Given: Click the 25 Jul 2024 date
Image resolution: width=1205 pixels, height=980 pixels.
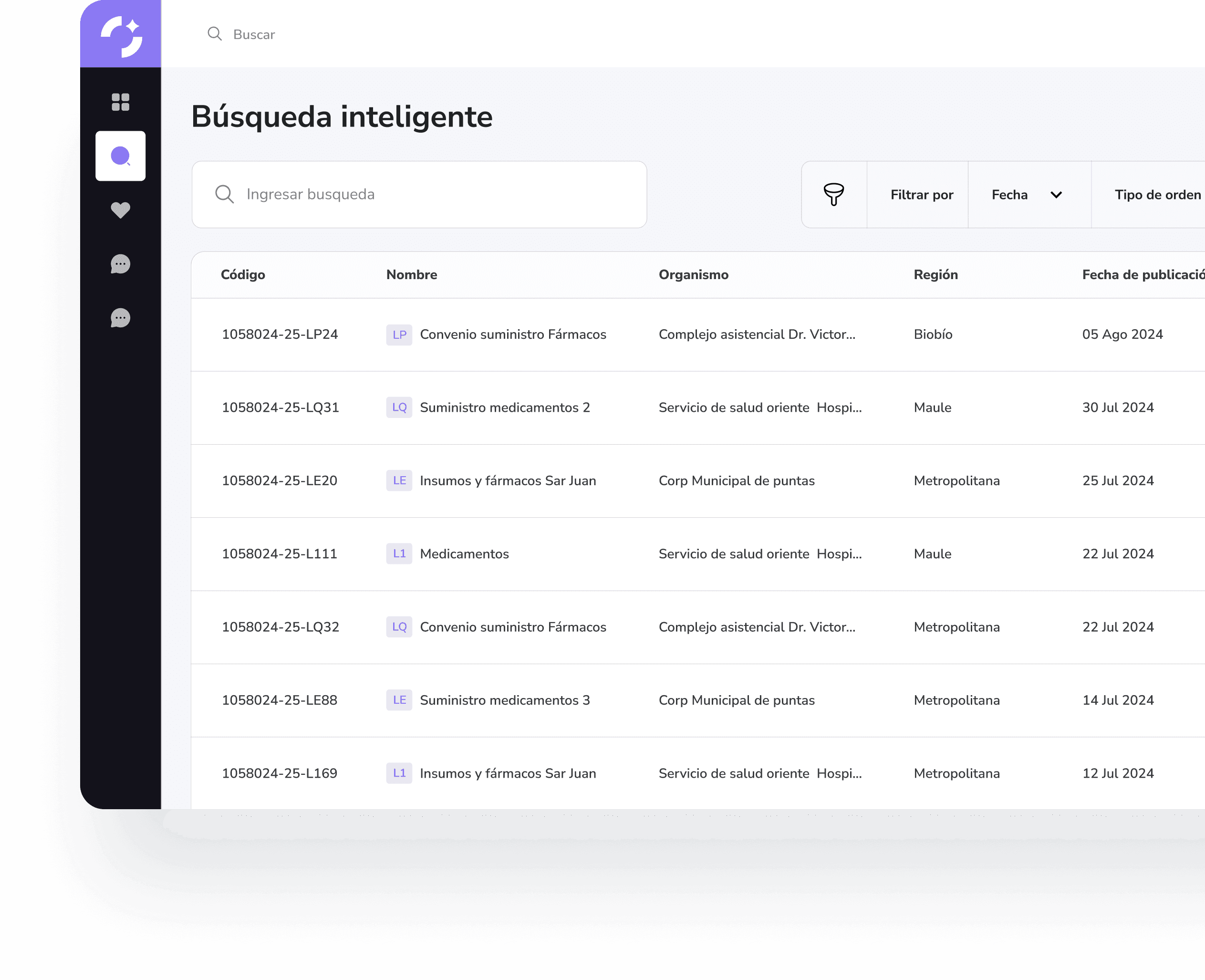Looking at the screenshot, I should 1118,481.
